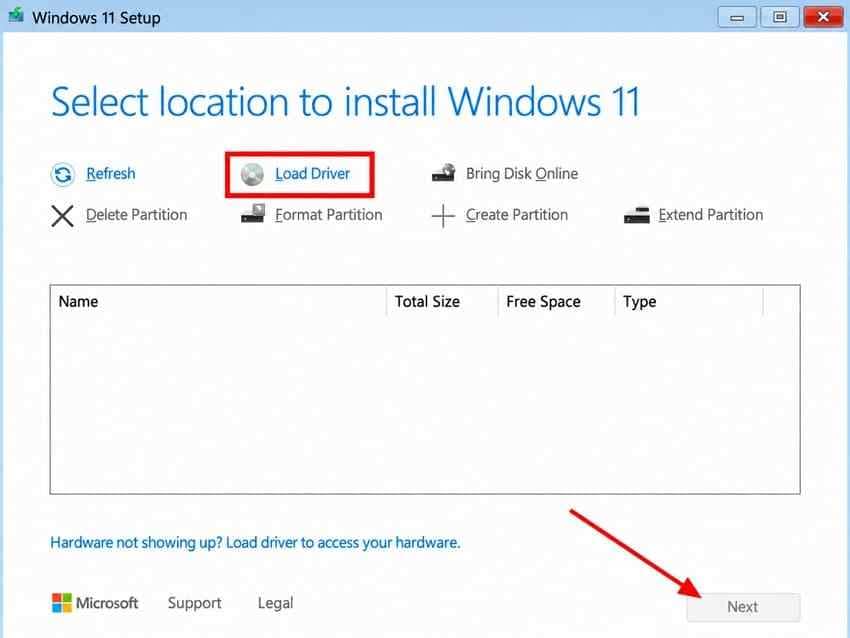
Task: Close the Windows 11 Setup window
Action: click(x=823, y=17)
